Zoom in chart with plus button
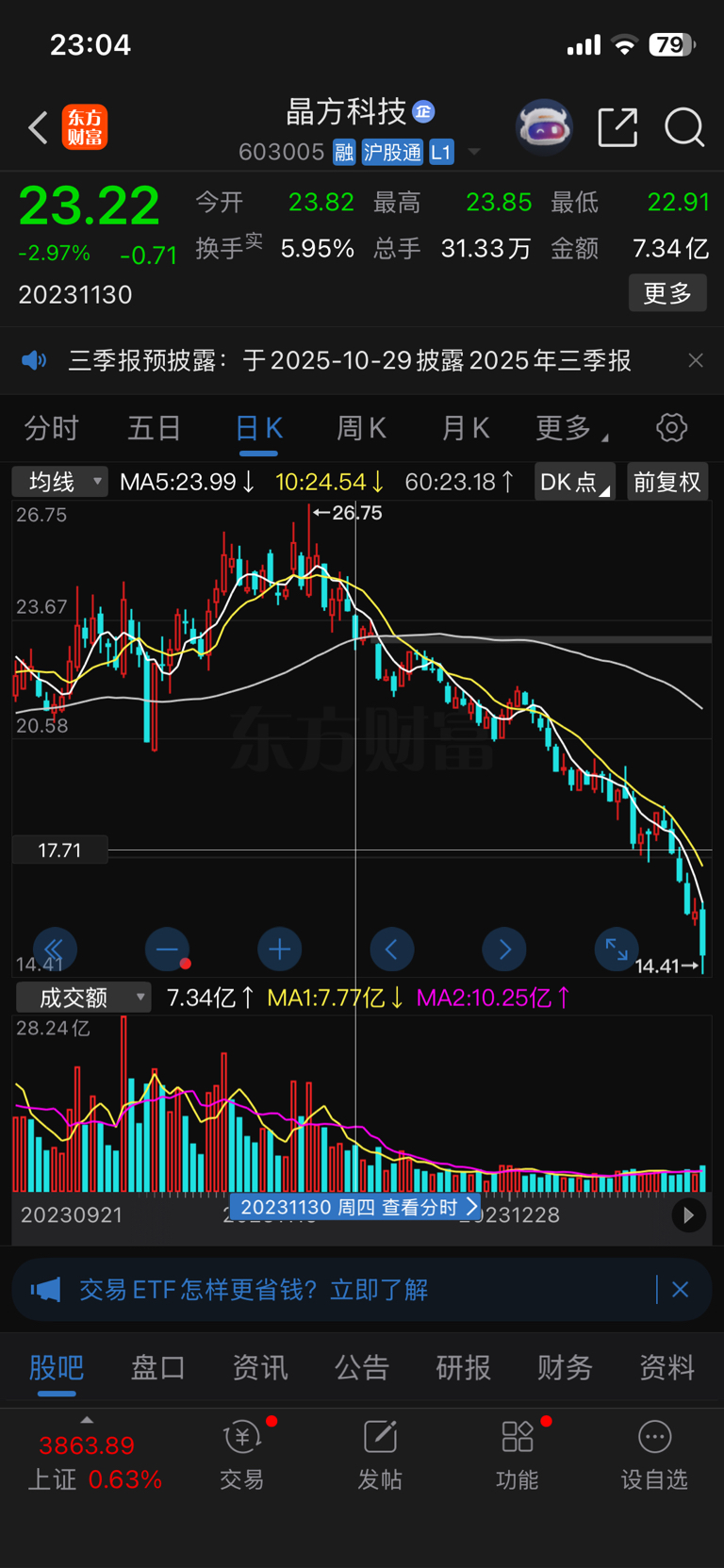The width and height of the screenshot is (724, 1568). click(279, 949)
